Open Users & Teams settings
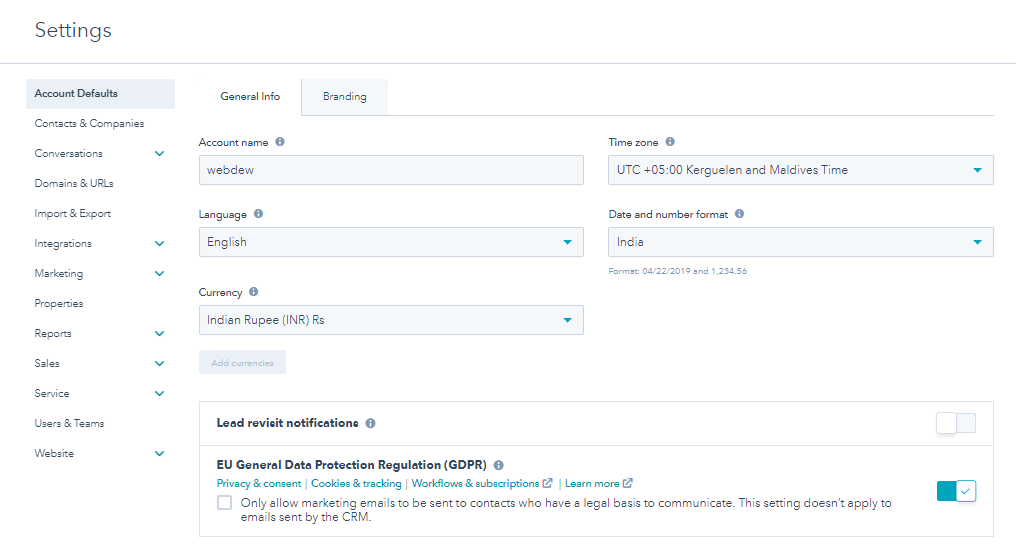Image resolution: width=1016 pixels, height=552 pixels. pos(69,423)
